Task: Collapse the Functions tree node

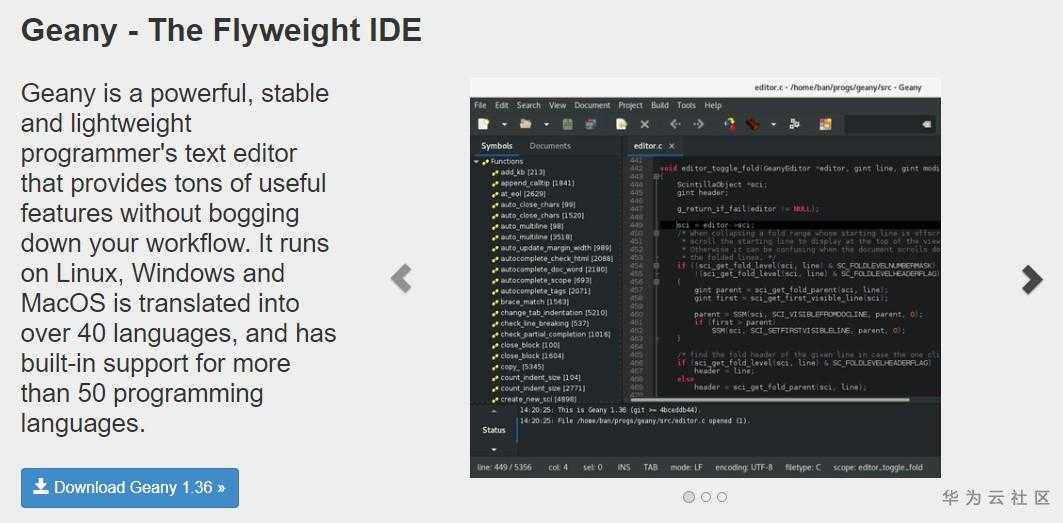Action: click(x=477, y=162)
